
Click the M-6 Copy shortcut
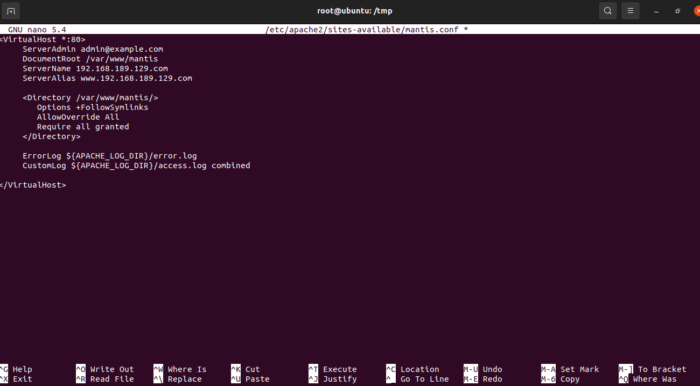[x=560, y=379]
